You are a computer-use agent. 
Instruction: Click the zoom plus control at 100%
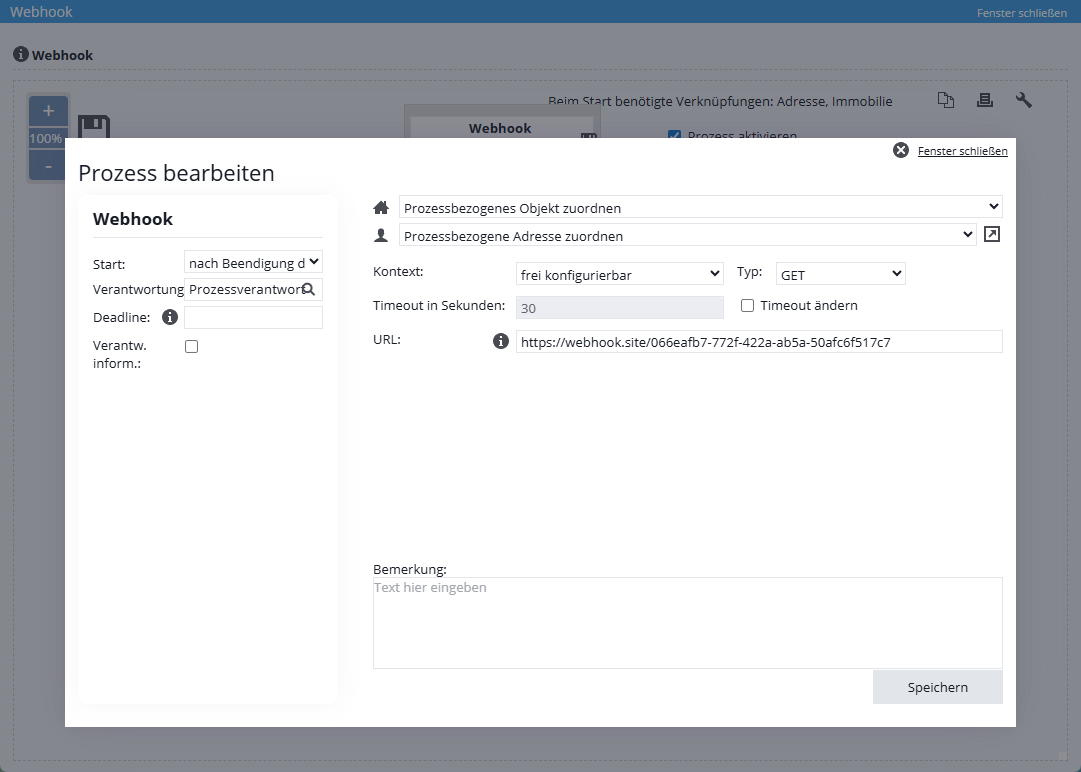coord(48,110)
